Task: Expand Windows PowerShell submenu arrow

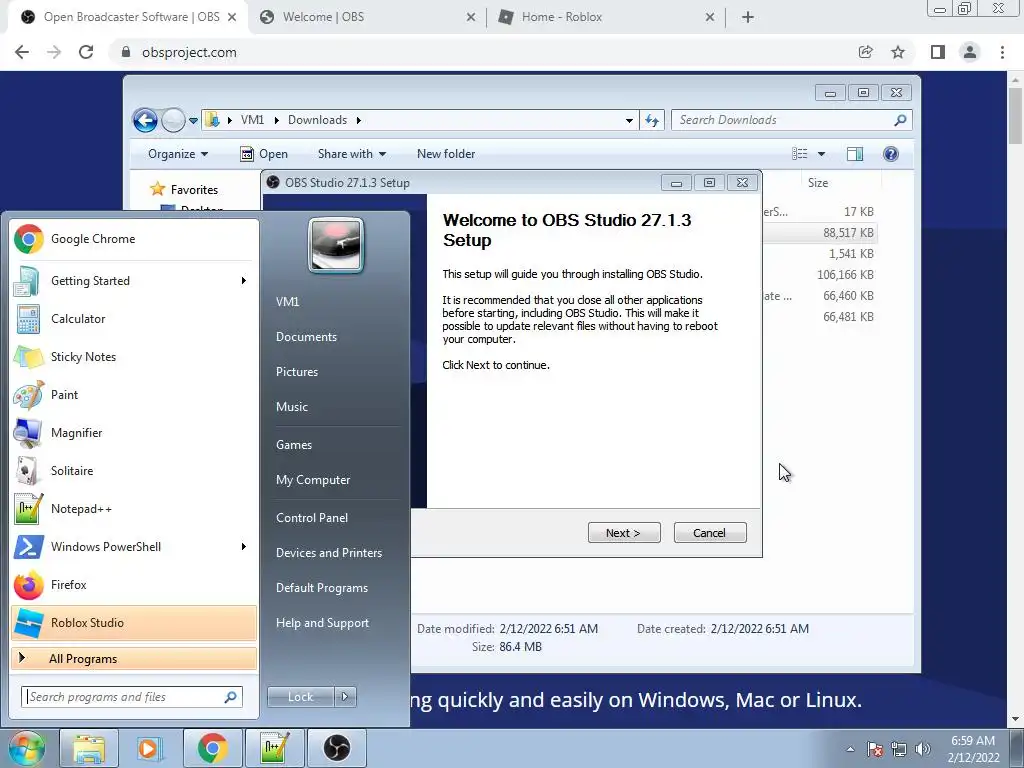Action: pyautogui.click(x=244, y=547)
